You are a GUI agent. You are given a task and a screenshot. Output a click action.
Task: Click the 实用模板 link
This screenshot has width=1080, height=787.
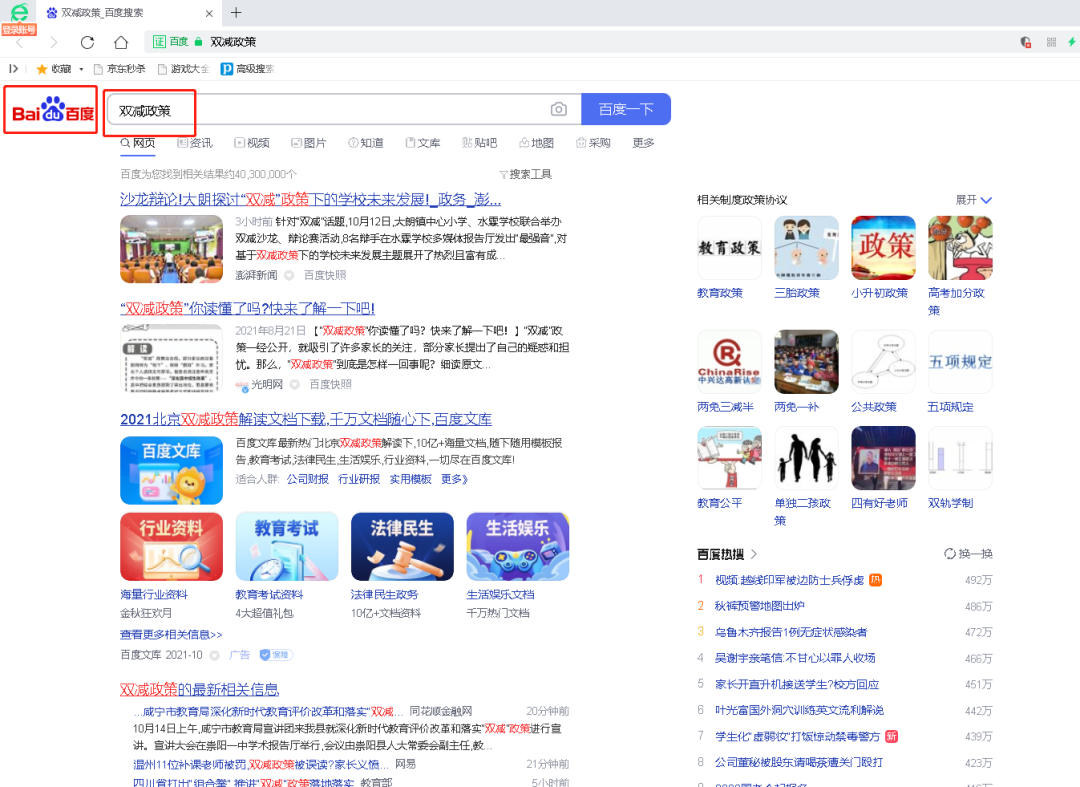411,479
